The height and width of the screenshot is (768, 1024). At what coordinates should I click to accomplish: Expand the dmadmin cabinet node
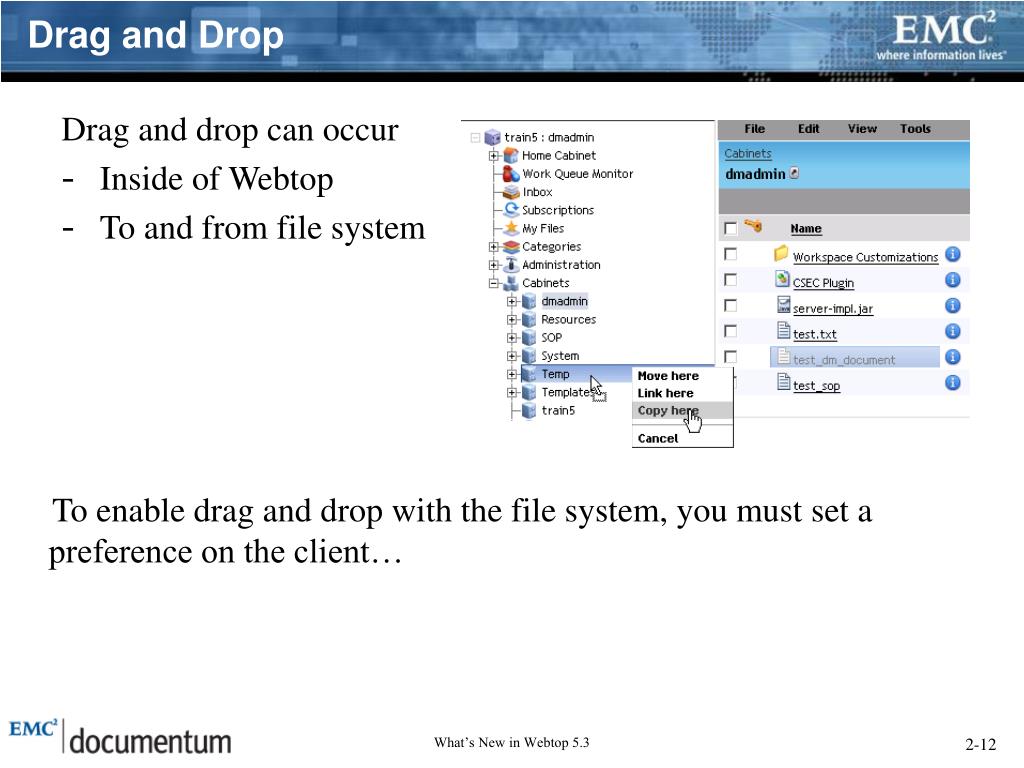[512, 302]
